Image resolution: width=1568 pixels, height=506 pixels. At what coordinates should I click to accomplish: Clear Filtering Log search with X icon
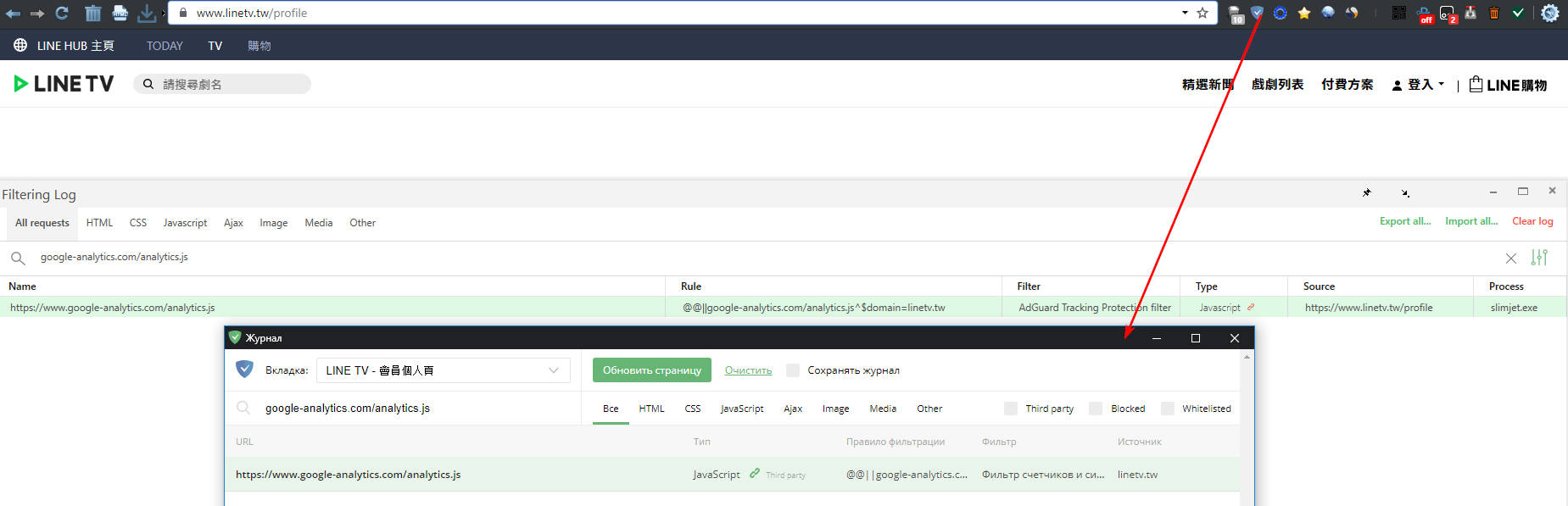pyautogui.click(x=1511, y=258)
